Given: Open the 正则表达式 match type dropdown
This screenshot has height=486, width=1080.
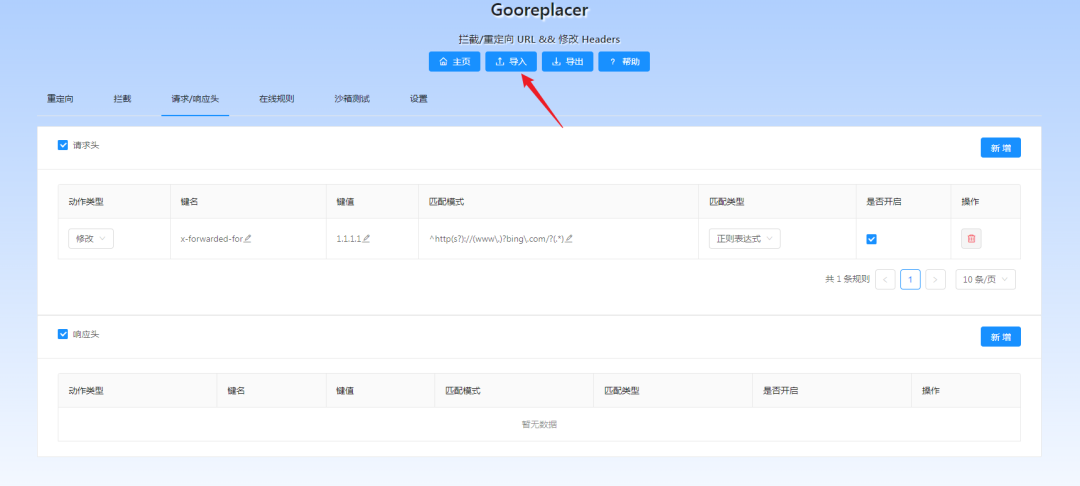Looking at the screenshot, I should pyautogui.click(x=744, y=239).
